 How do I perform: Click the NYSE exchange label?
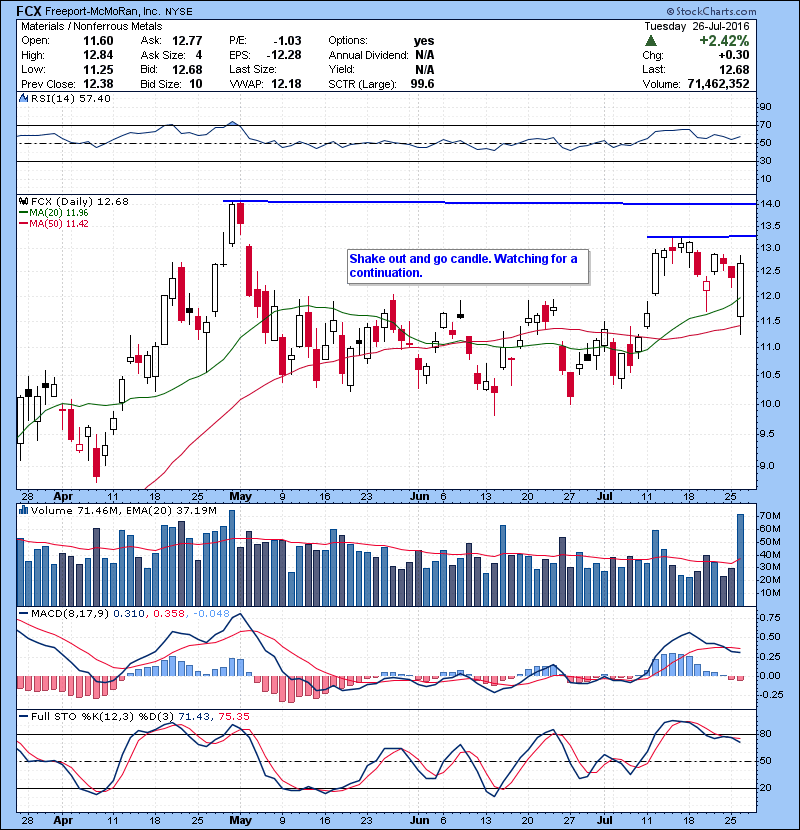(x=178, y=12)
